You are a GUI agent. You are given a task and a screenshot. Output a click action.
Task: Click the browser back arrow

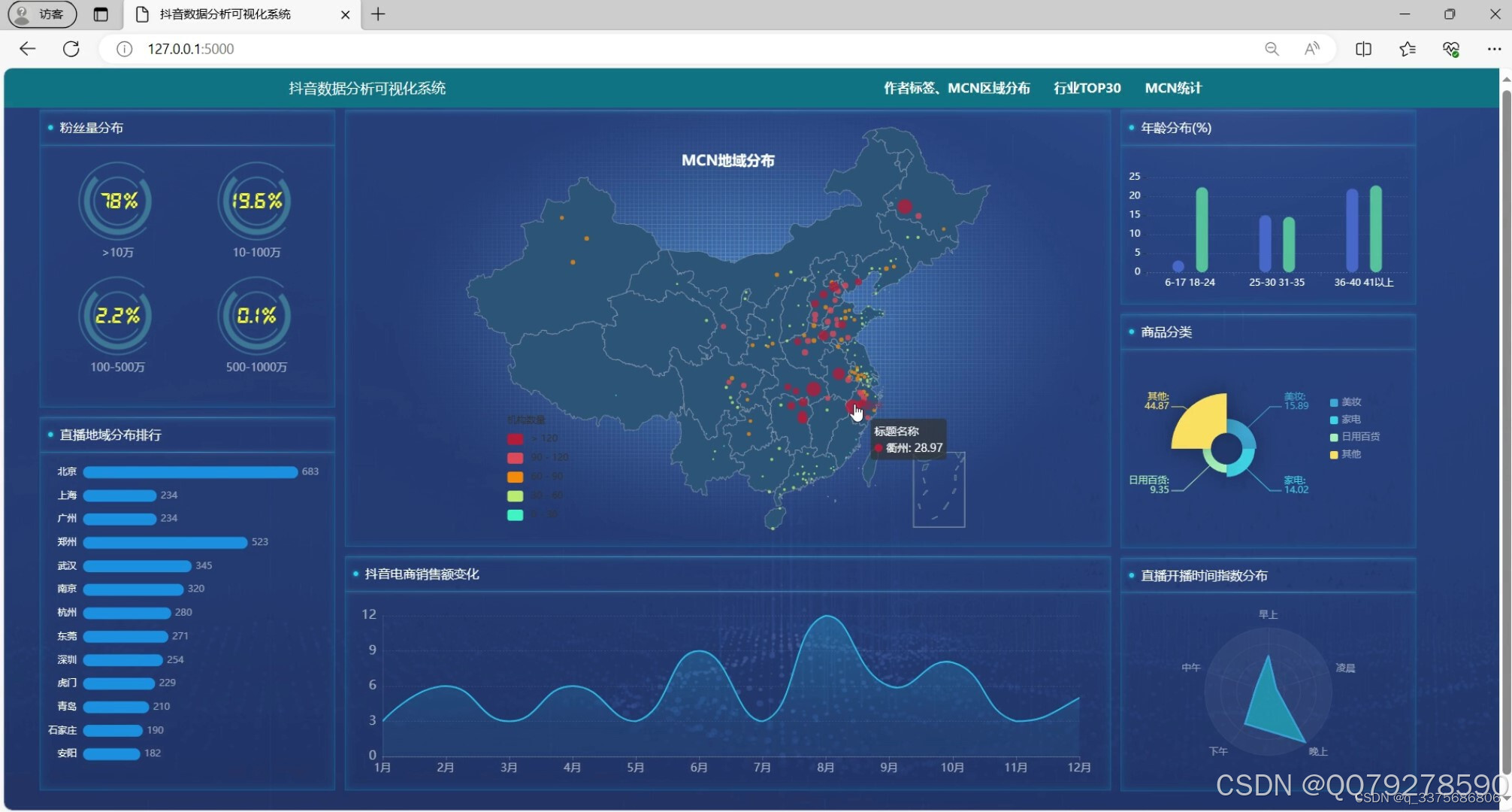pos(27,49)
